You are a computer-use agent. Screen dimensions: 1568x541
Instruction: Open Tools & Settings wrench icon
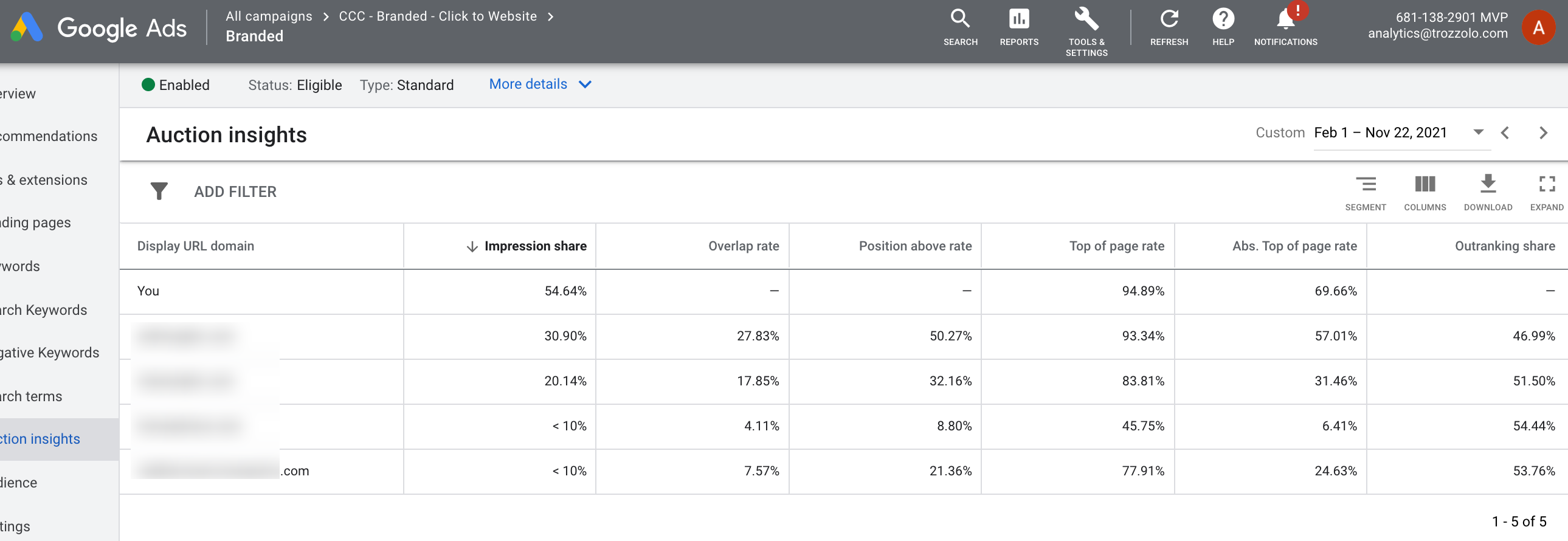pyautogui.click(x=1086, y=19)
